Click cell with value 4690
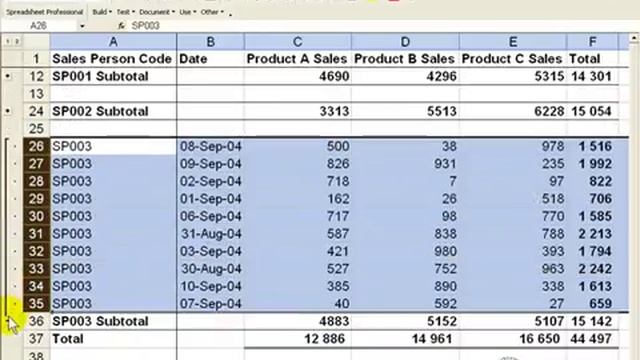The width and height of the screenshot is (640, 360). click(x=298, y=76)
